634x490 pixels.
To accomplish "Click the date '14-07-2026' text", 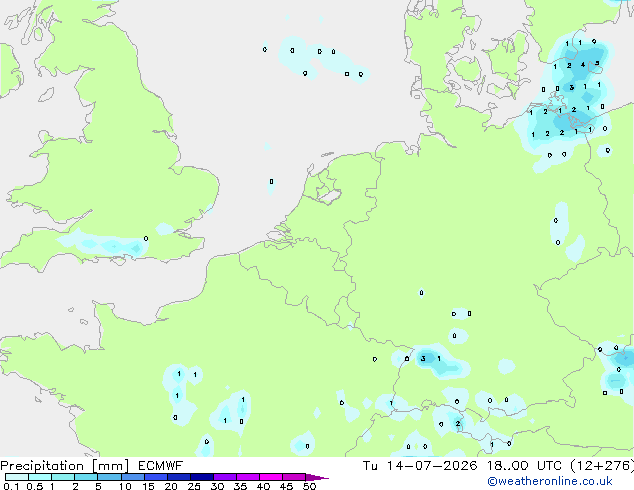I will [432, 466].
